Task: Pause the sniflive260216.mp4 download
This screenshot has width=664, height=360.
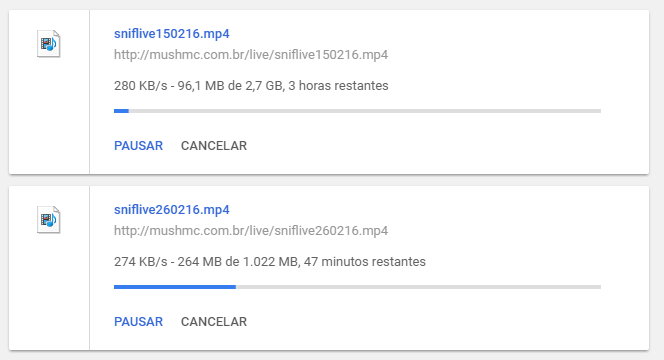Action: pos(138,322)
